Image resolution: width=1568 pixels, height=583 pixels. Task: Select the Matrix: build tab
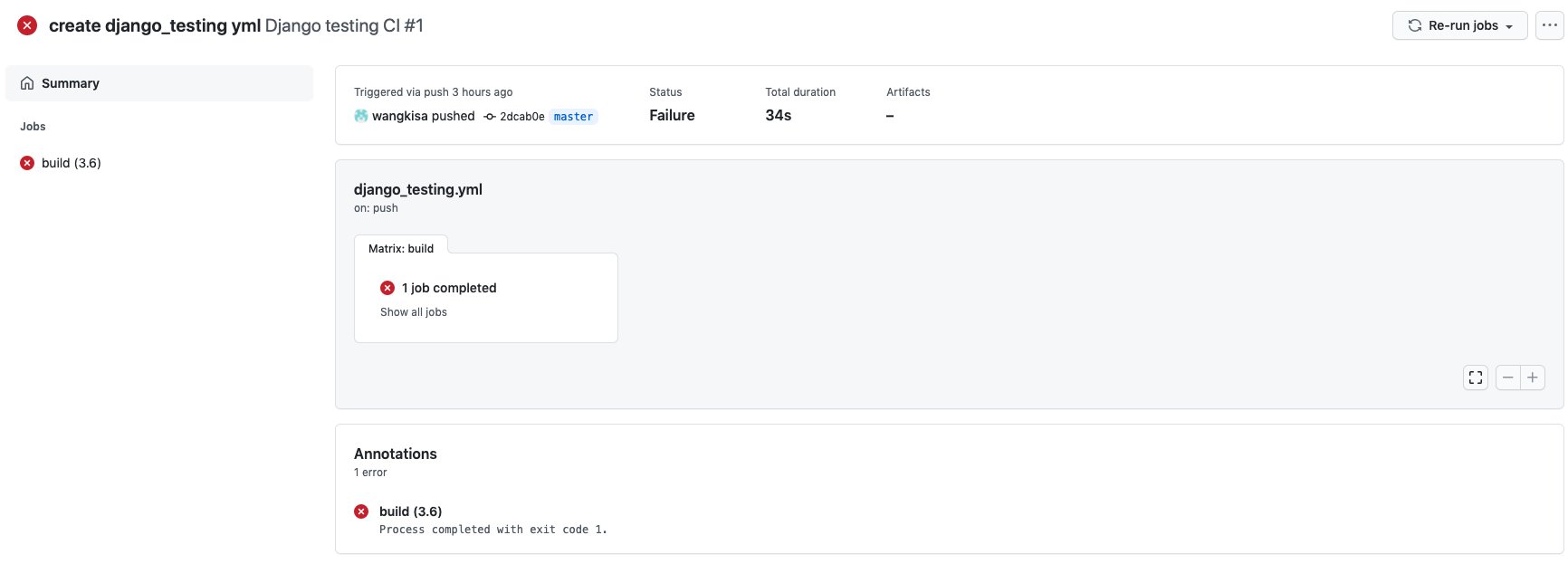pos(401,248)
